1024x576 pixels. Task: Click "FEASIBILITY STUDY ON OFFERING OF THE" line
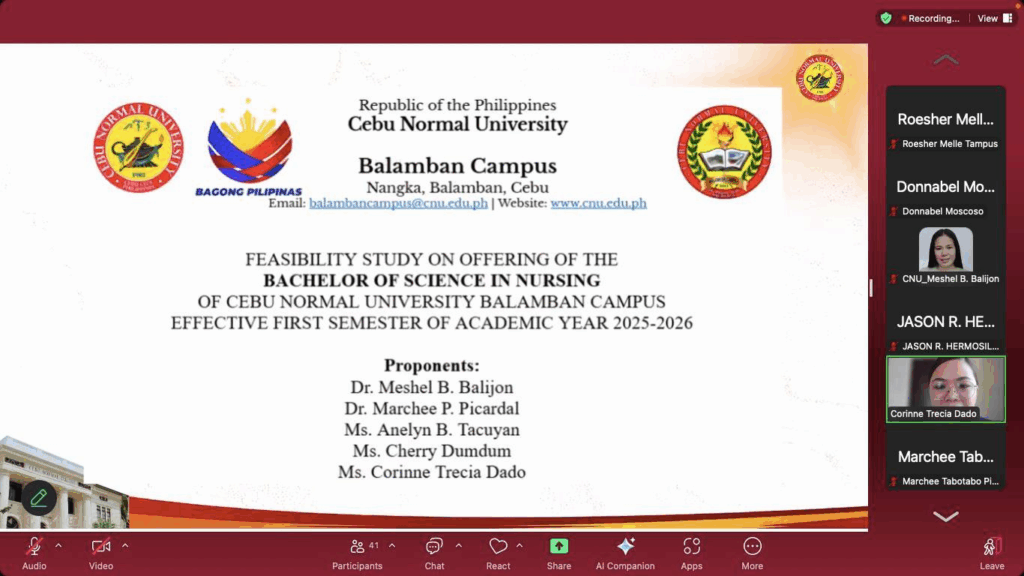click(432, 260)
